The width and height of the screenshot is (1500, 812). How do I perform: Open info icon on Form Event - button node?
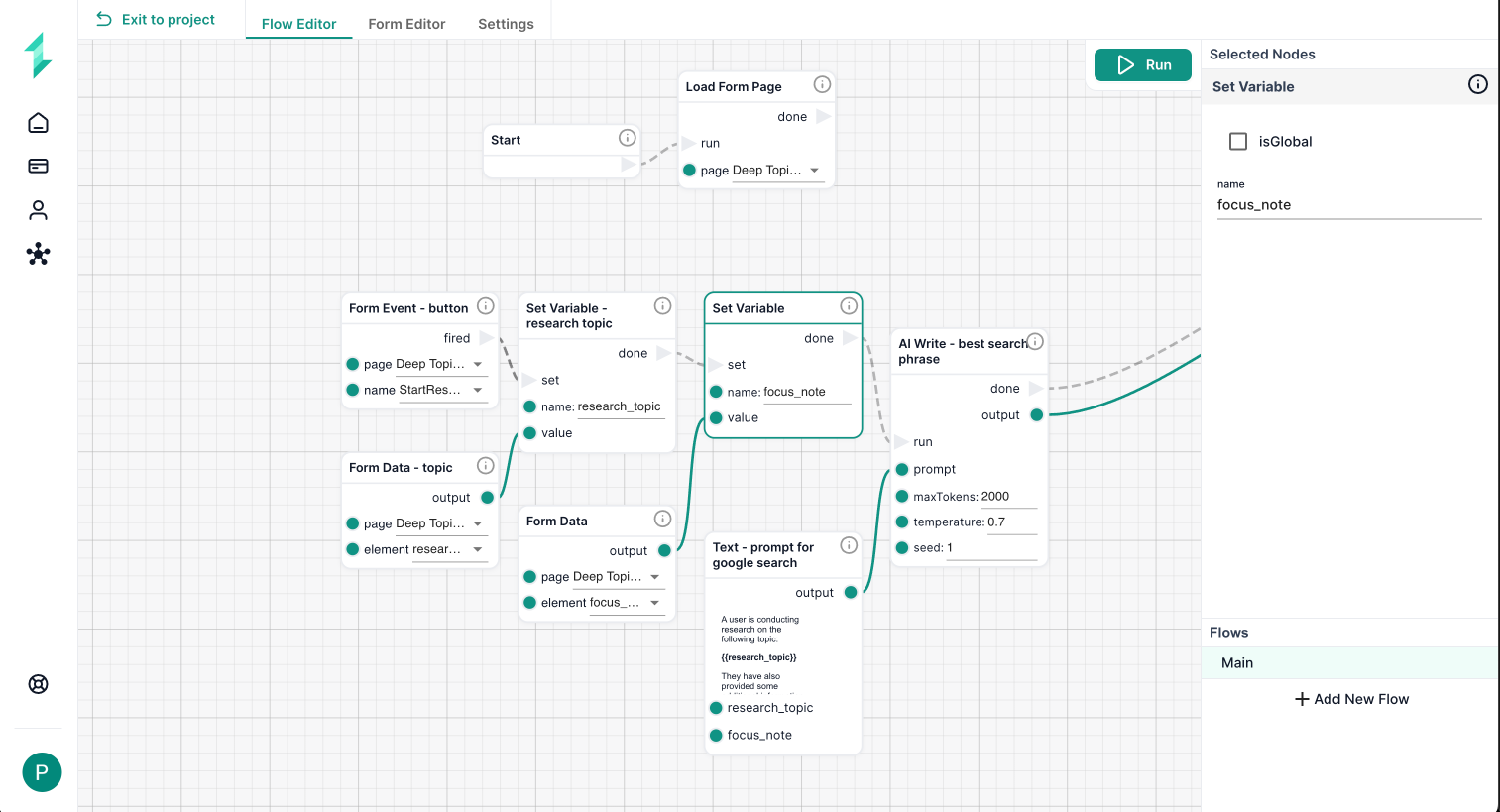(x=486, y=306)
